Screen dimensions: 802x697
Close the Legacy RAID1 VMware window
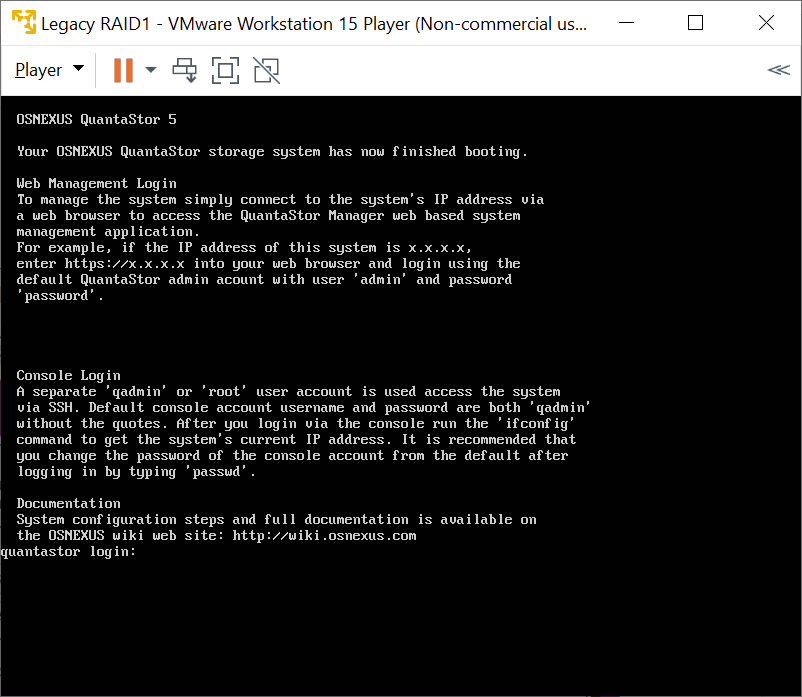766,23
